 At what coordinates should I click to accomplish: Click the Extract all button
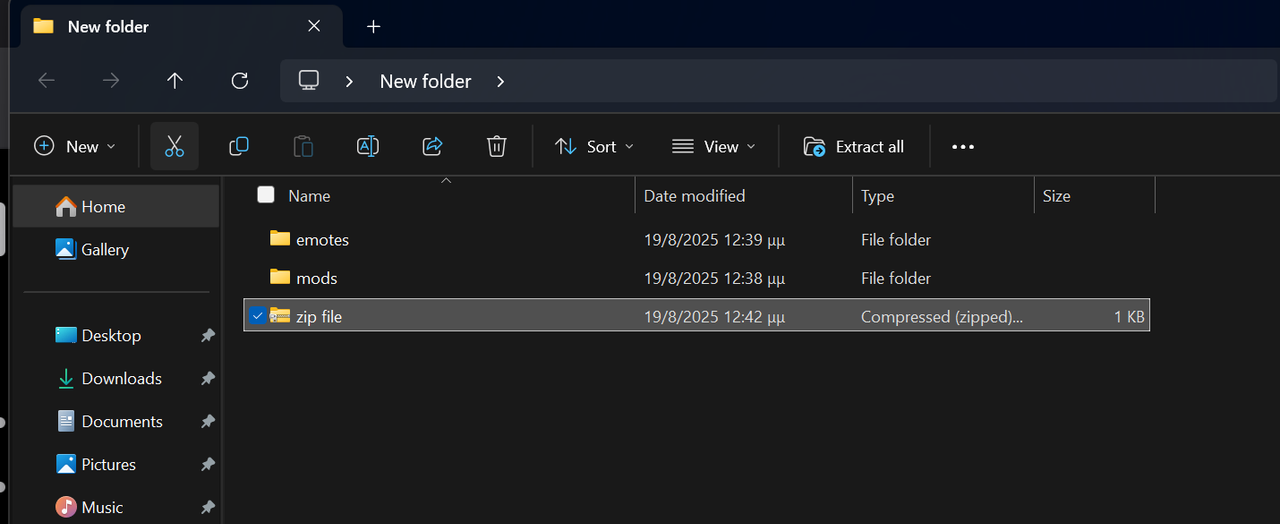(x=854, y=146)
